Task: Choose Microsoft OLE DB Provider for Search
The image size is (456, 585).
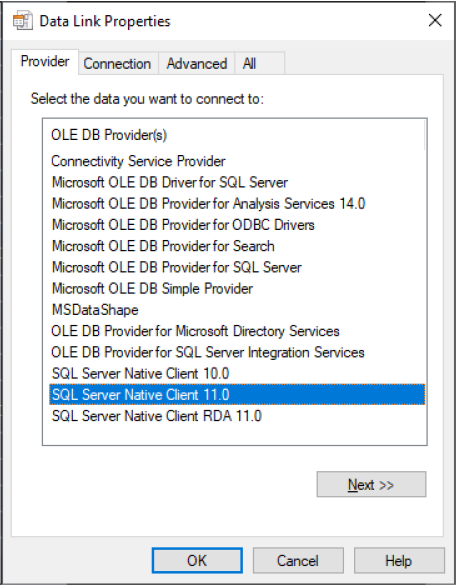Action: coord(237,246)
